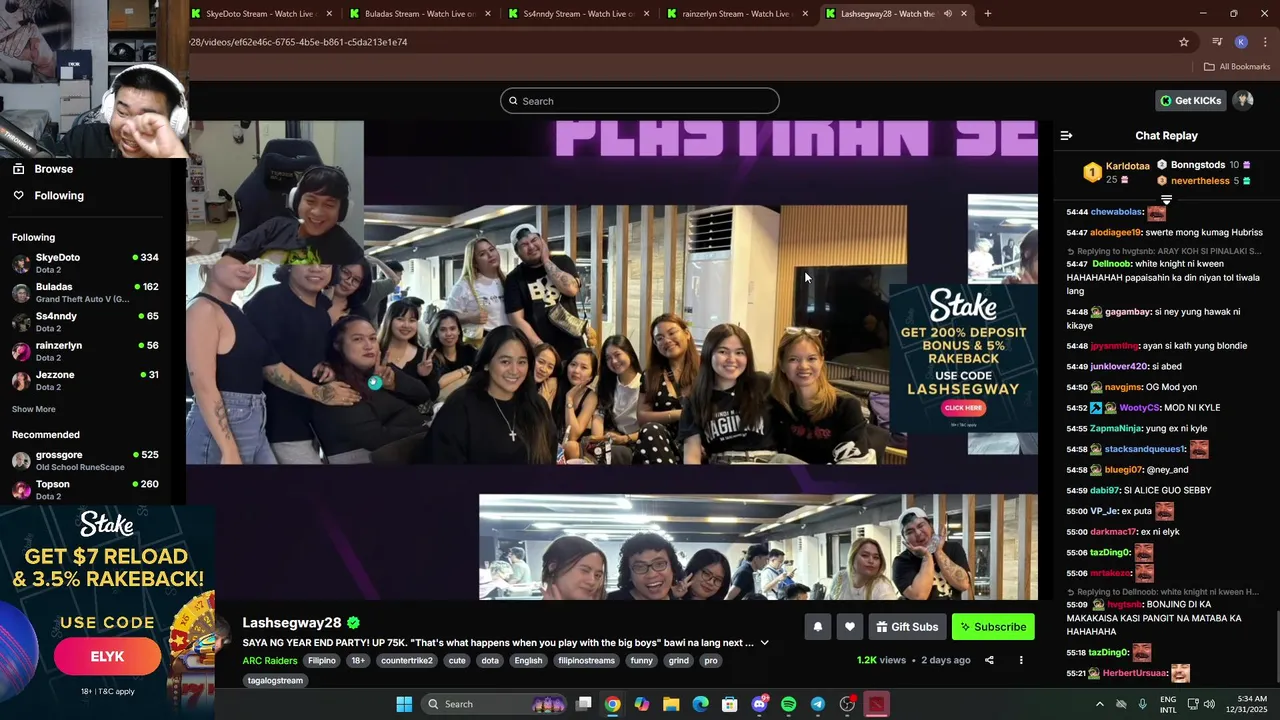Click the search magnifier icon in Kick search
Viewport: 1280px width, 720px height.
coord(513,101)
